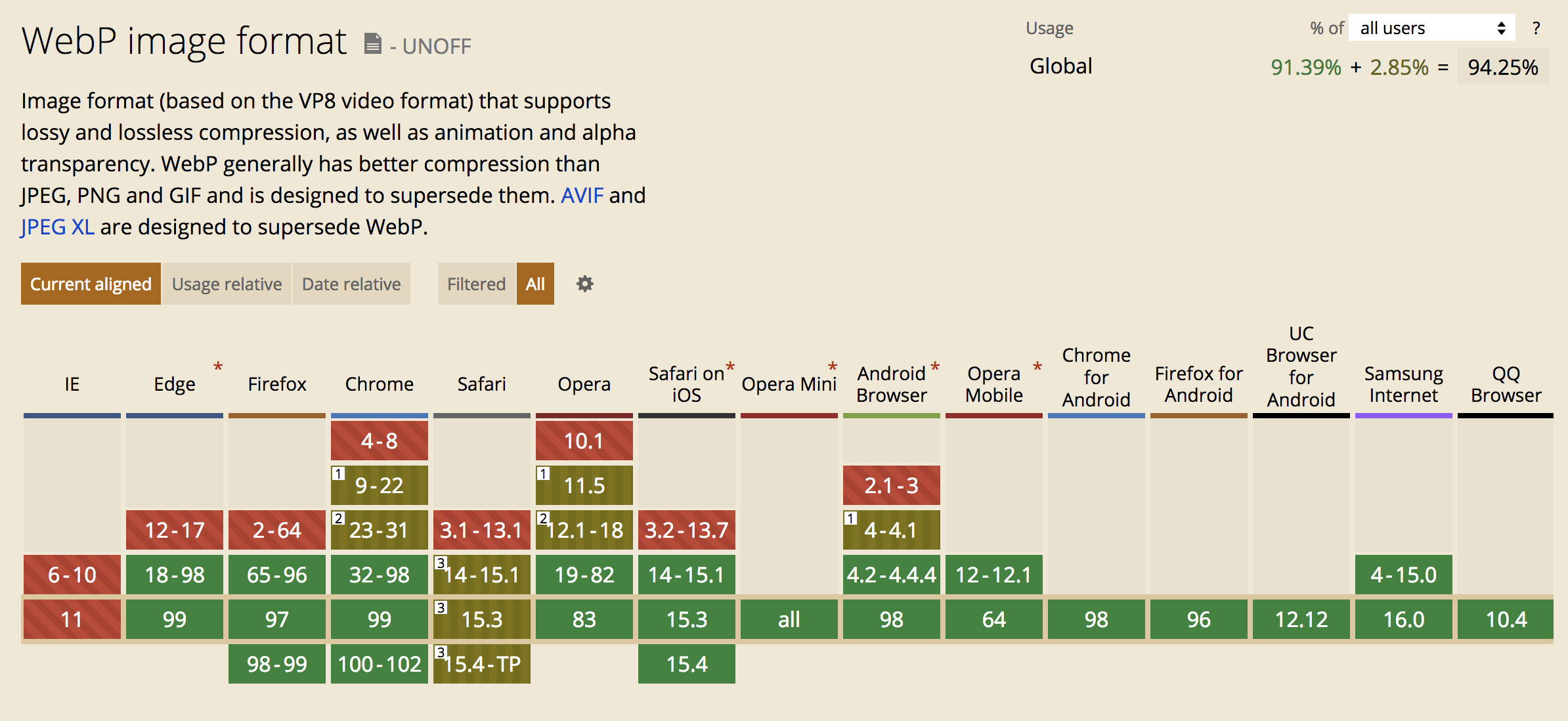Click the asterisk next to Edge

[218, 366]
